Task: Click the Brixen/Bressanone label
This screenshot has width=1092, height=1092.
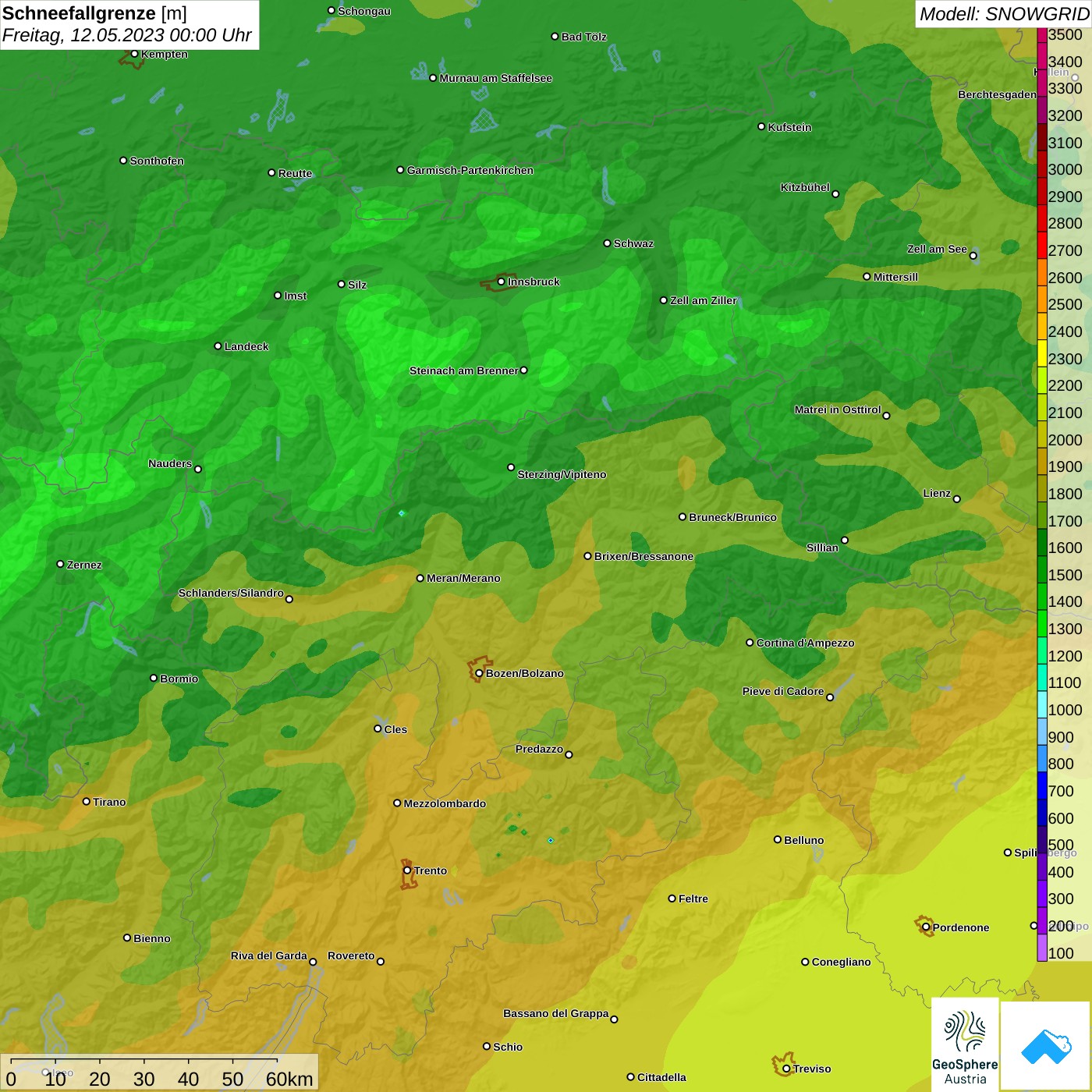Action: coord(643,556)
